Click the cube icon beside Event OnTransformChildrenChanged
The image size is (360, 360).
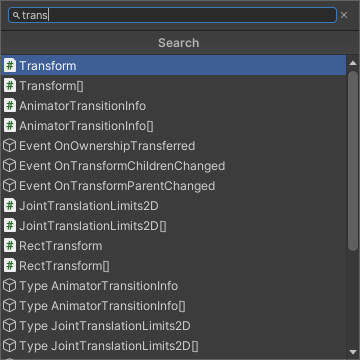click(x=10, y=166)
